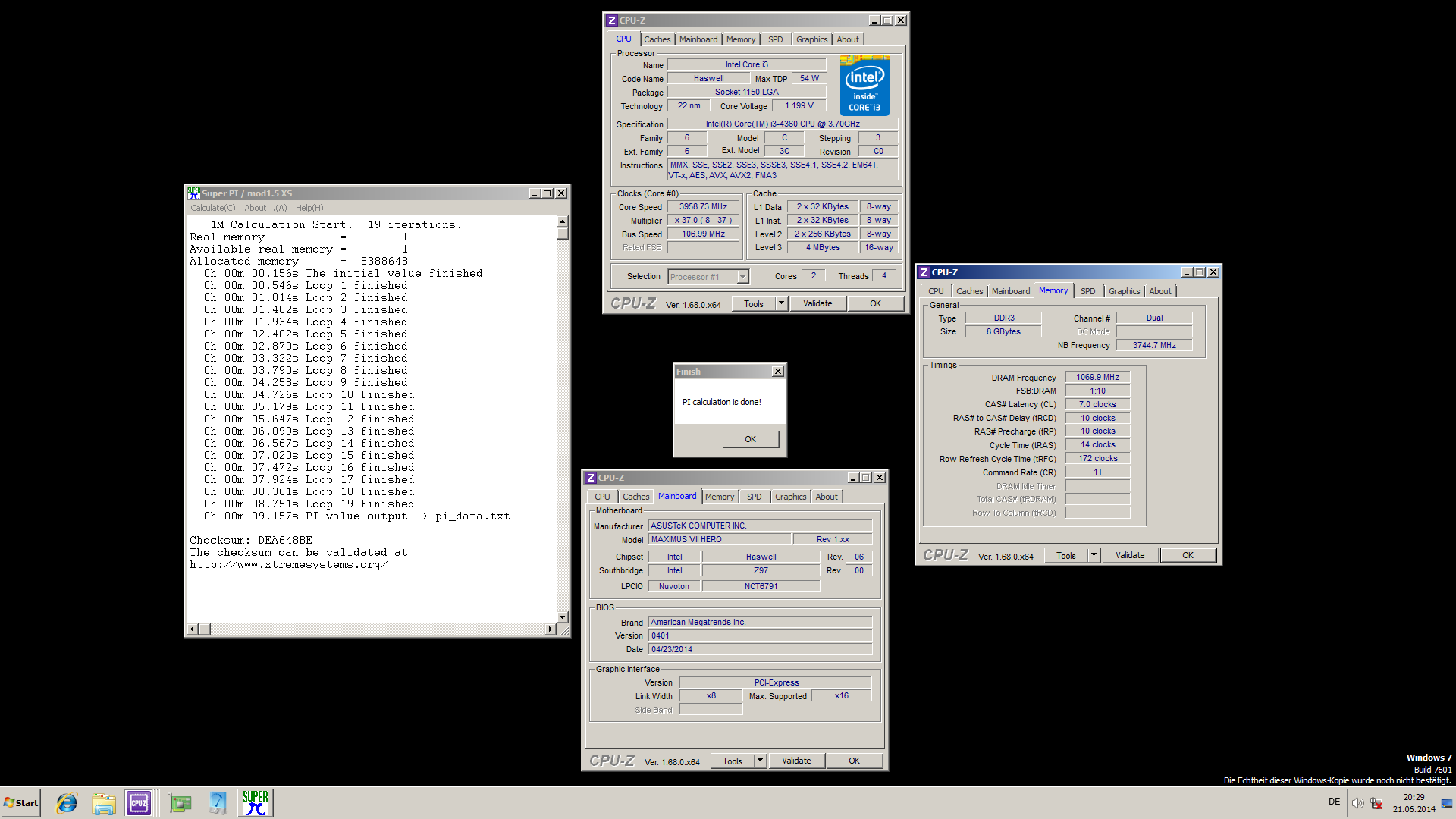Image resolution: width=1456 pixels, height=819 pixels.
Task: Click Super PI vertical scrollbar up arrow
Action: [563, 221]
